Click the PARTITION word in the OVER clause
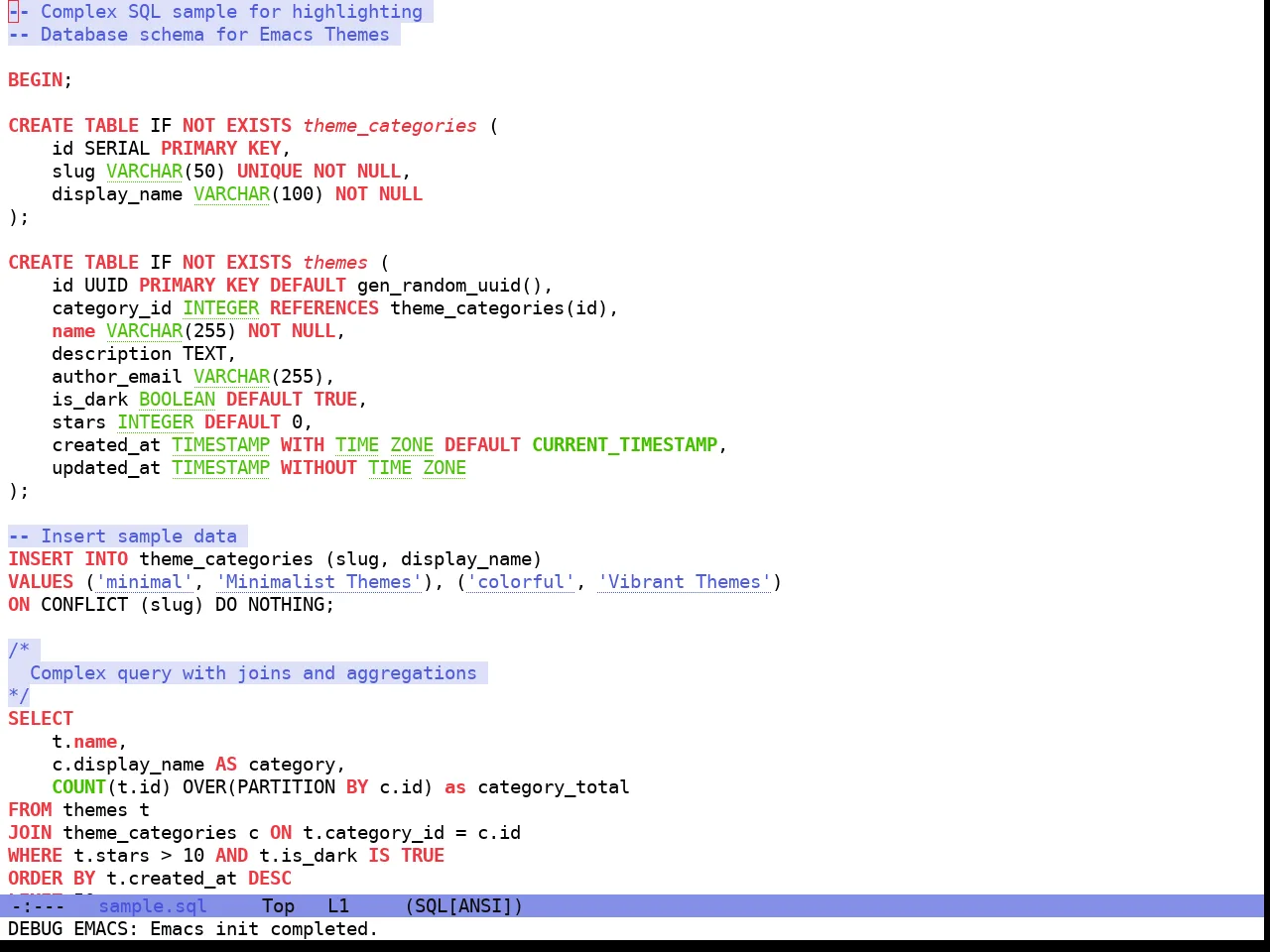 click(286, 787)
